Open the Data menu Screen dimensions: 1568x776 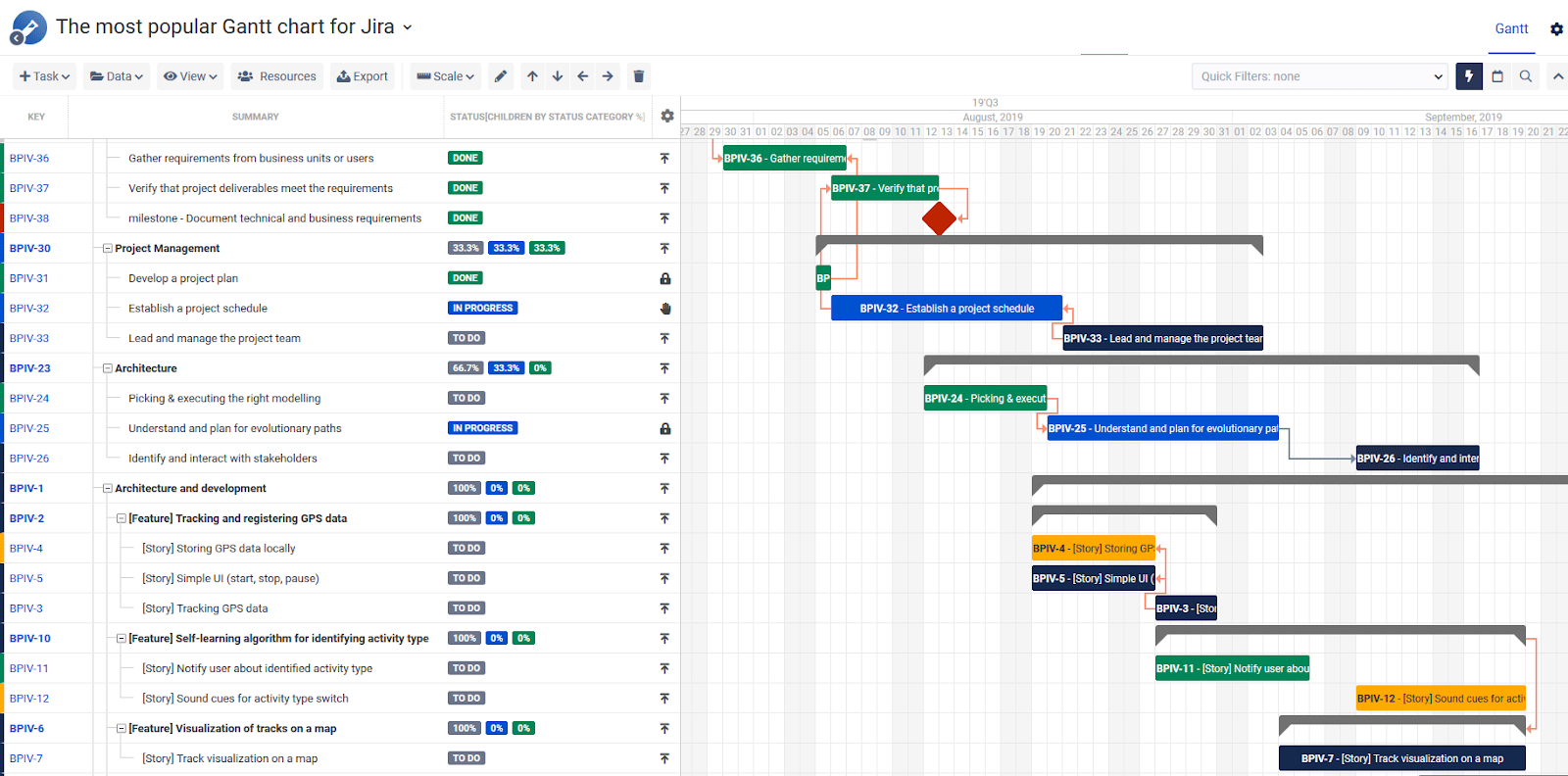click(117, 76)
